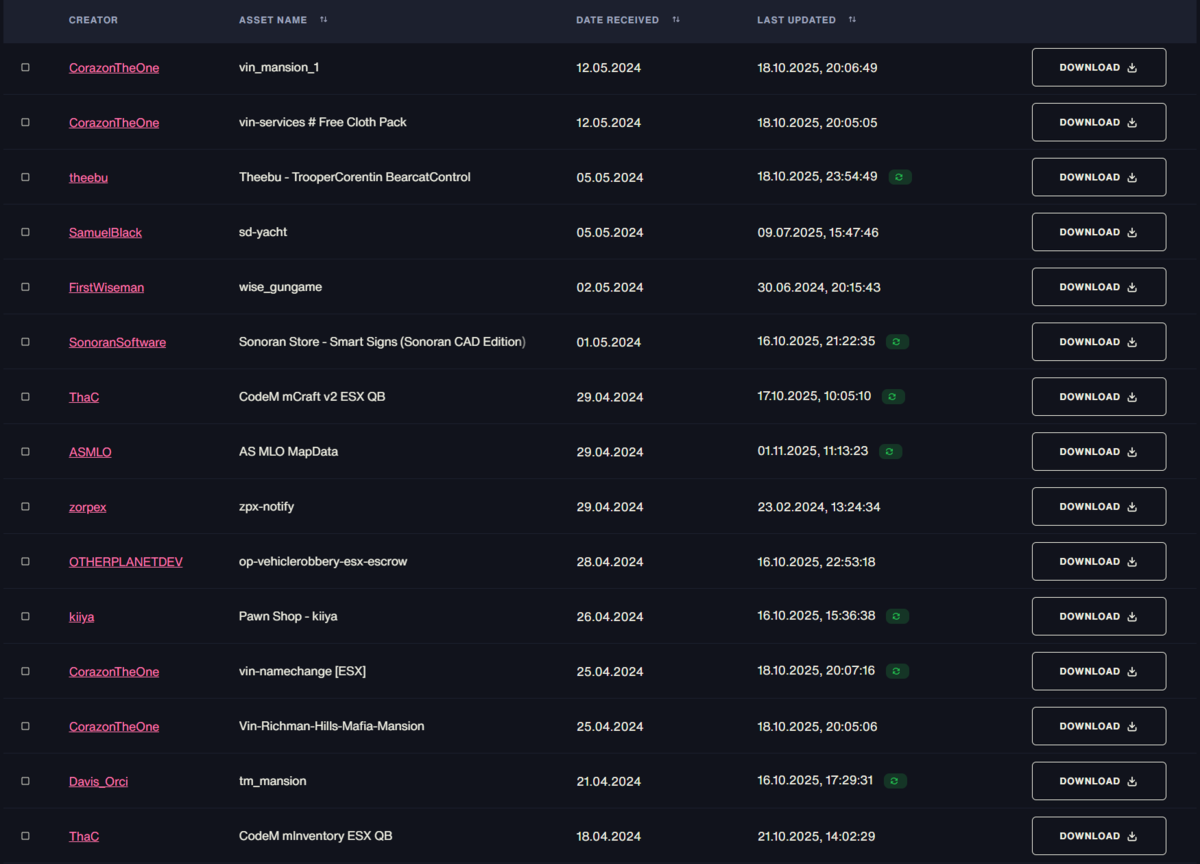The width and height of the screenshot is (1200, 864).
Task: Sort by Date Received arrows
Action: pos(676,20)
